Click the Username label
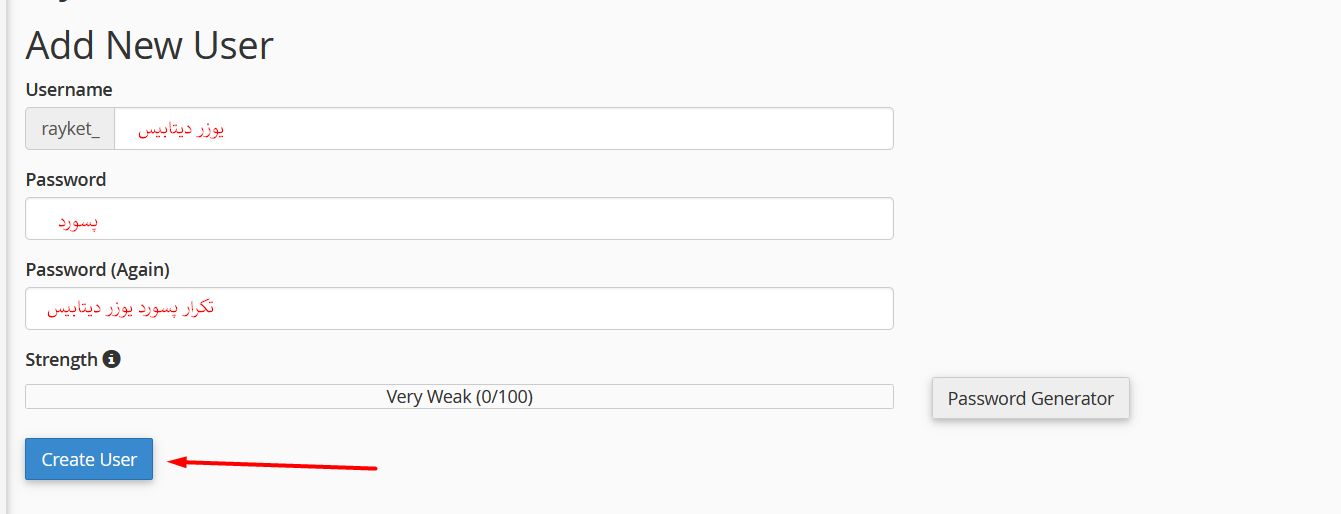1341x514 pixels. click(x=69, y=90)
